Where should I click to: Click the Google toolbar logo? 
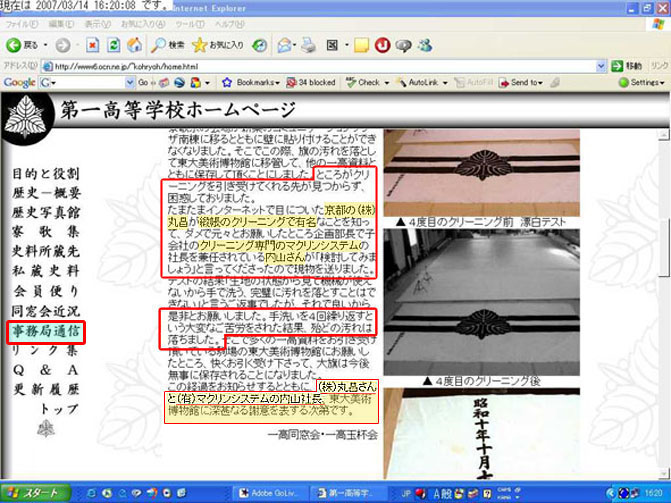point(19,83)
